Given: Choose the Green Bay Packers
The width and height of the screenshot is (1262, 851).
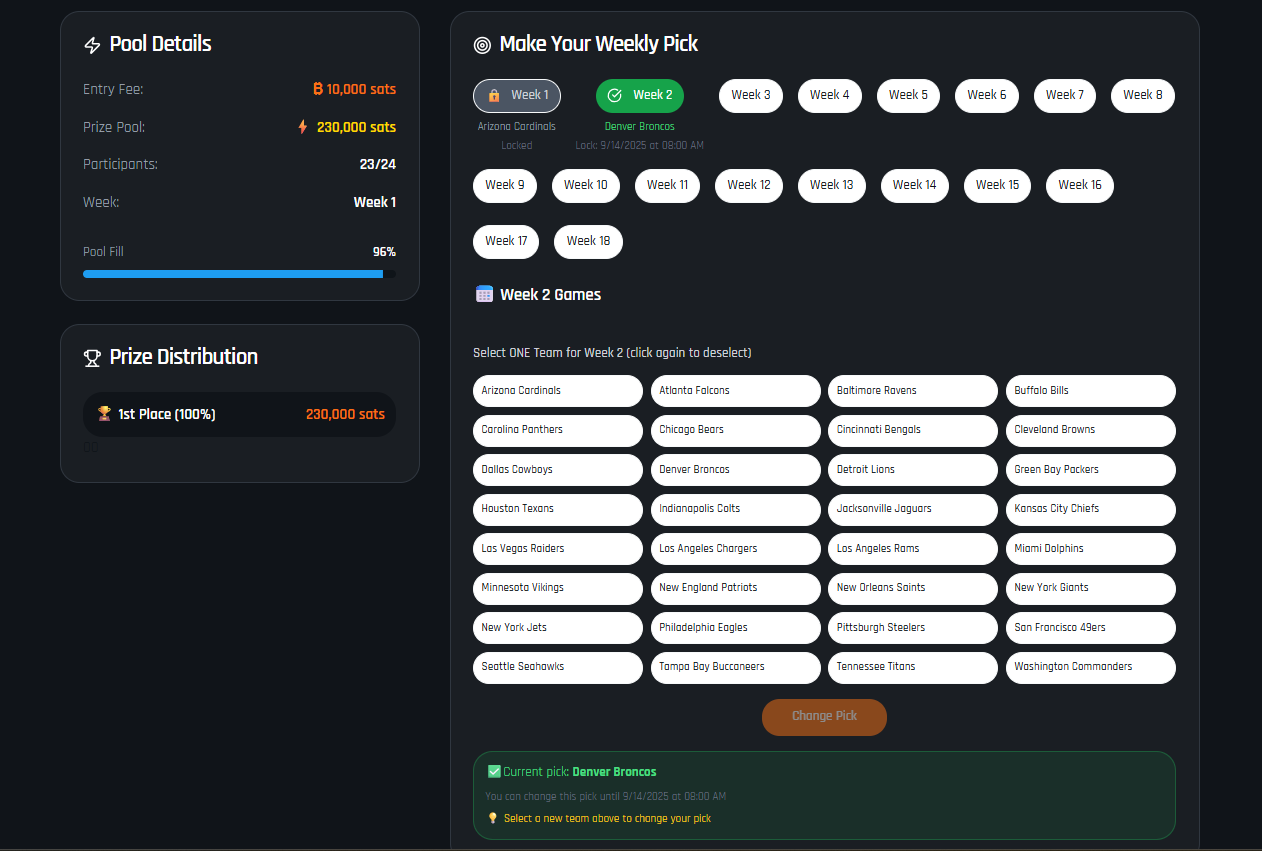Looking at the screenshot, I should pos(1091,470).
